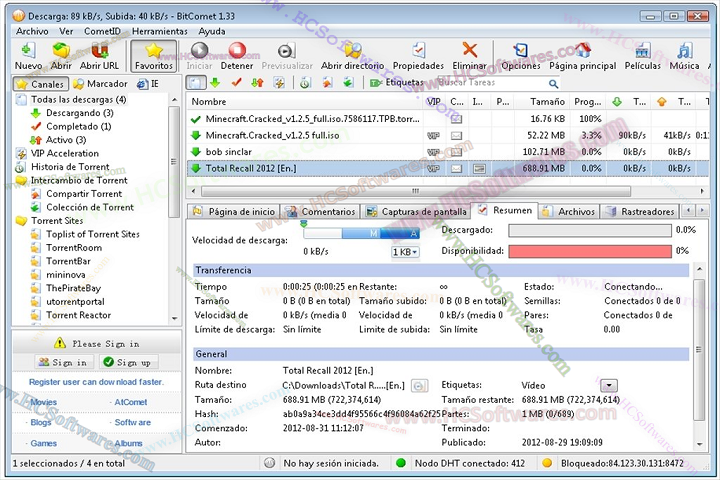Open the AtComet link
The width and height of the screenshot is (720, 480).
130,402
